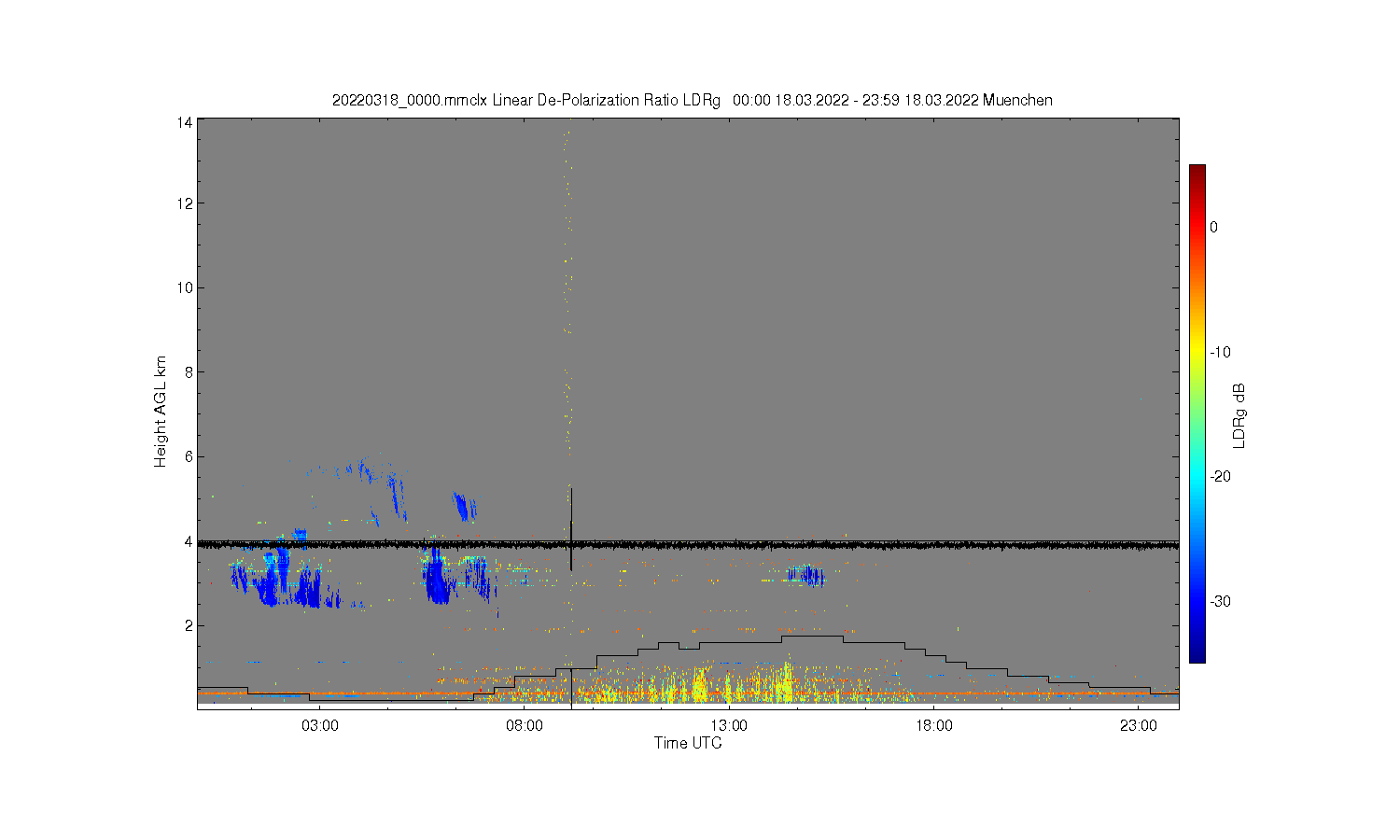Click the plot title text at top
Screen dimensions: 1400x840
click(692, 100)
